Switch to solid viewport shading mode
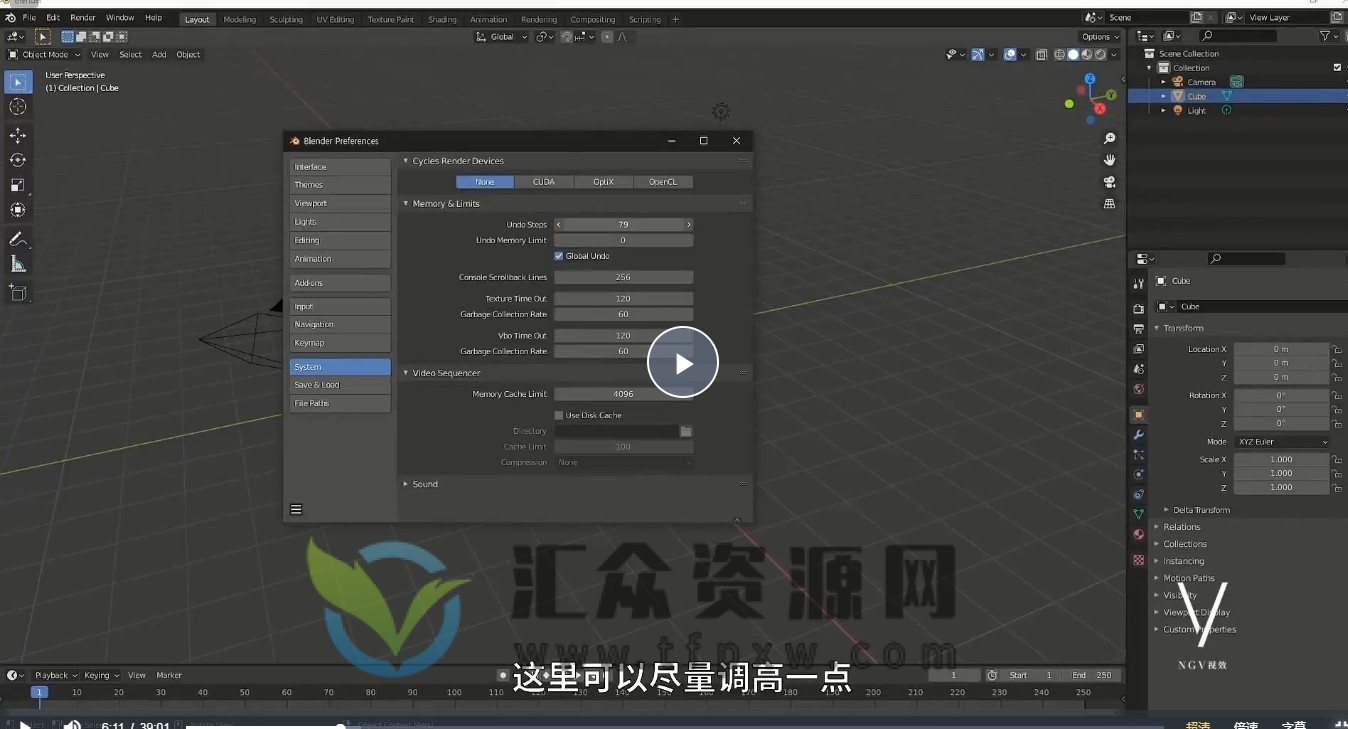The width and height of the screenshot is (1348, 729). (1073, 54)
